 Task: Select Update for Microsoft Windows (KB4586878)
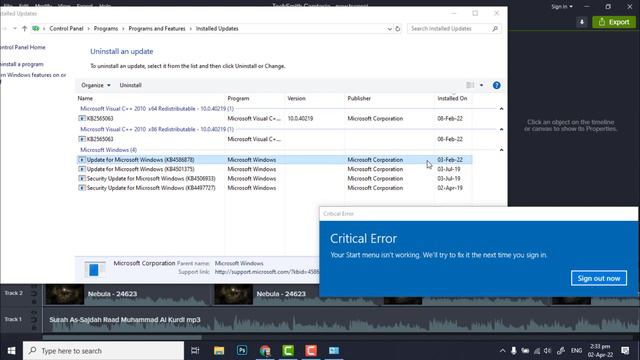274,160
